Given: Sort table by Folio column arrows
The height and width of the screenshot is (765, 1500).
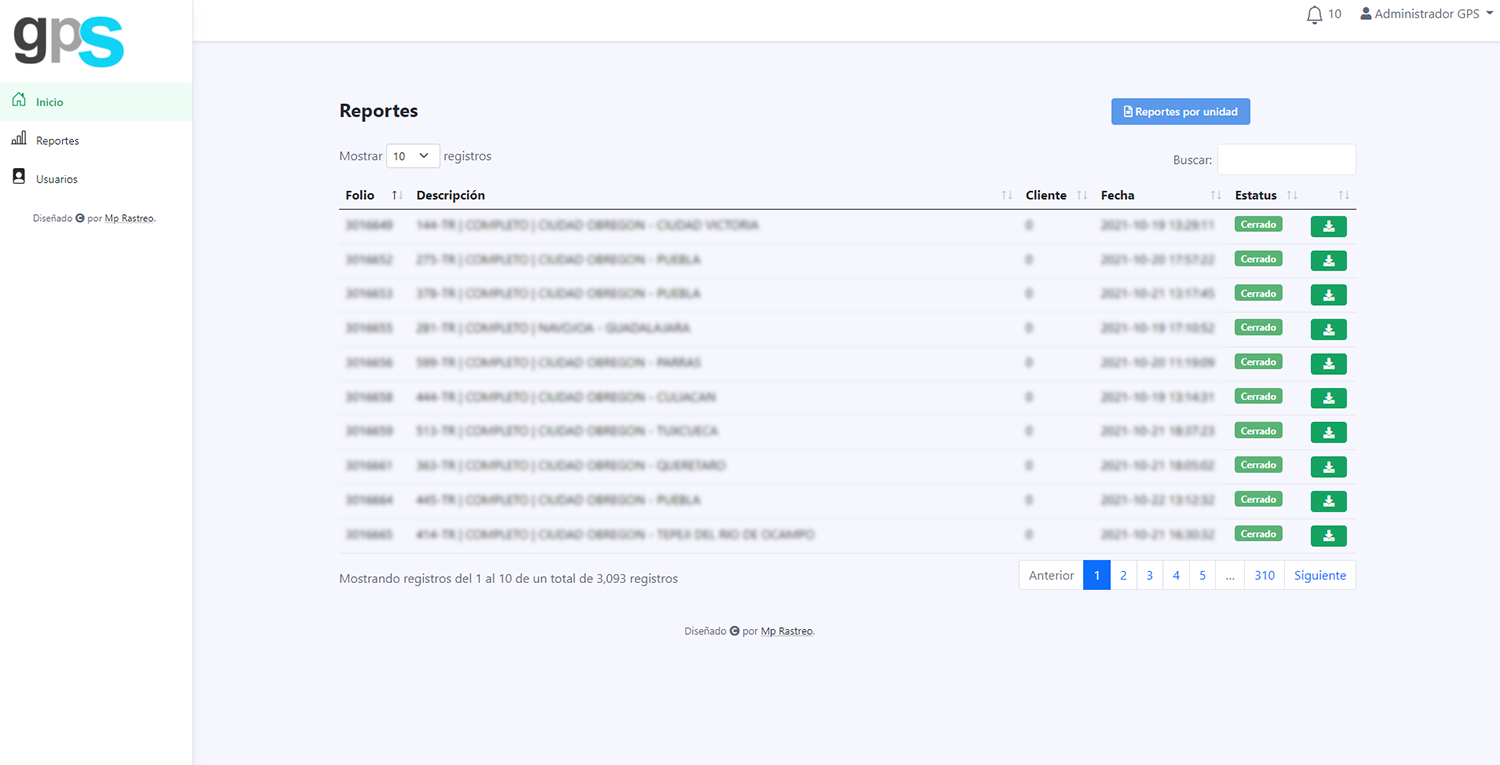Looking at the screenshot, I should (x=397, y=195).
